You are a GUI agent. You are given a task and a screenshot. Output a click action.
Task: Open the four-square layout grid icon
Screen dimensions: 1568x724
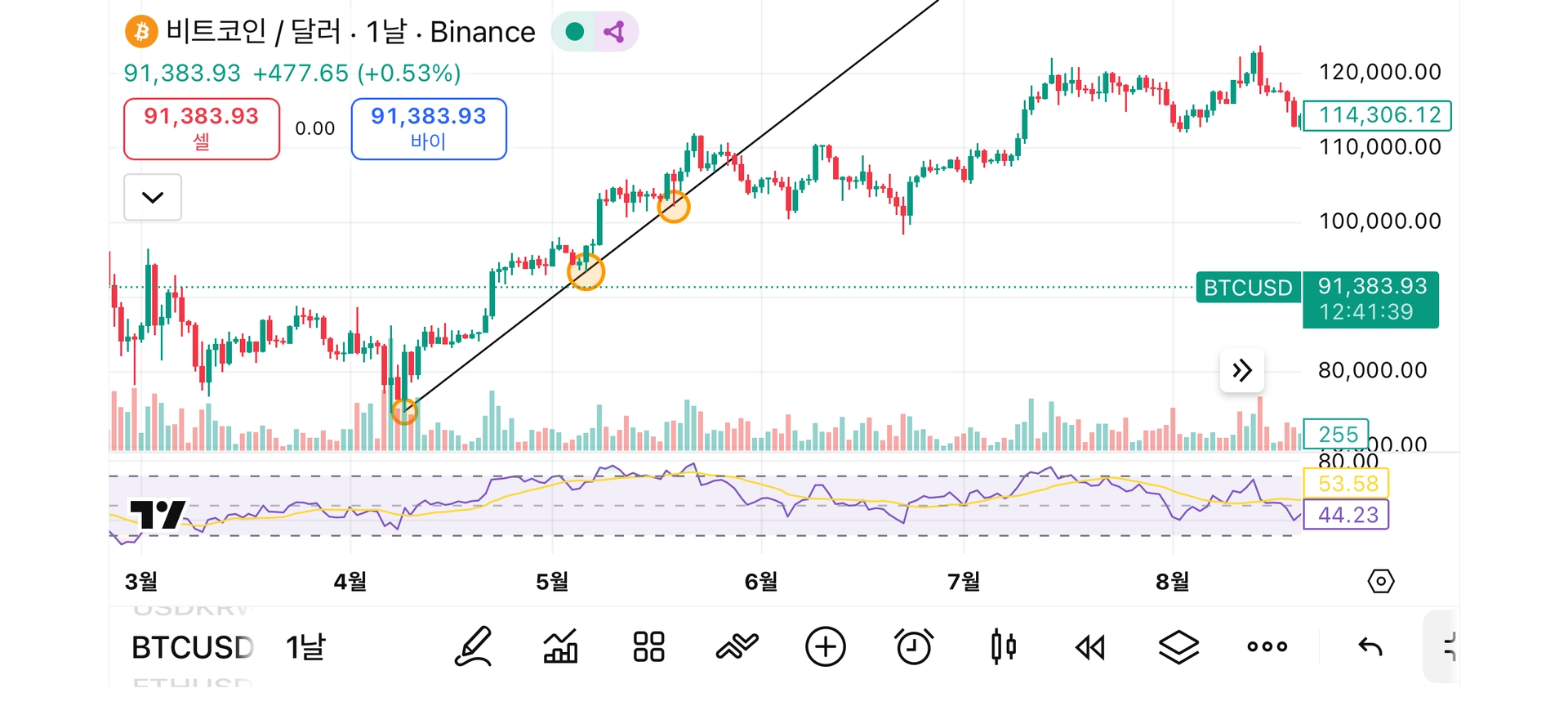648,647
